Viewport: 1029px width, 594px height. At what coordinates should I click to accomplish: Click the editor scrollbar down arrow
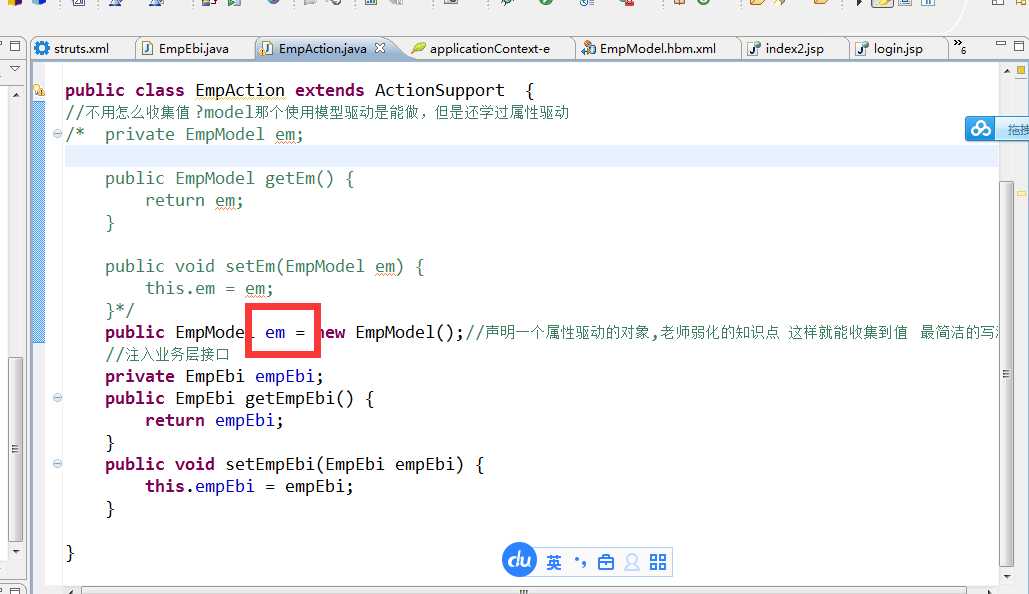coord(1007,577)
